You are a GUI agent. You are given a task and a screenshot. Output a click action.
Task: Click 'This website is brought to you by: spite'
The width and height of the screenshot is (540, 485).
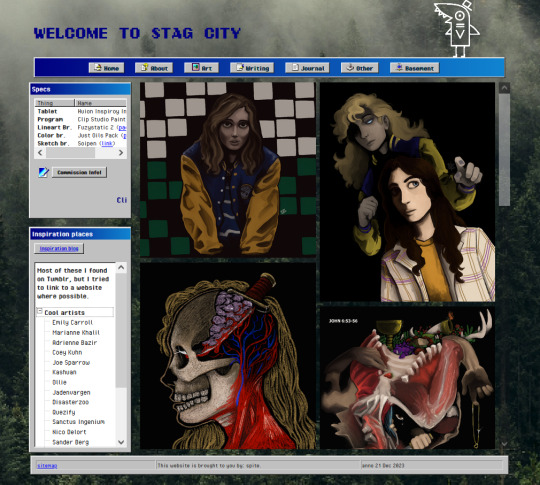point(209,466)
